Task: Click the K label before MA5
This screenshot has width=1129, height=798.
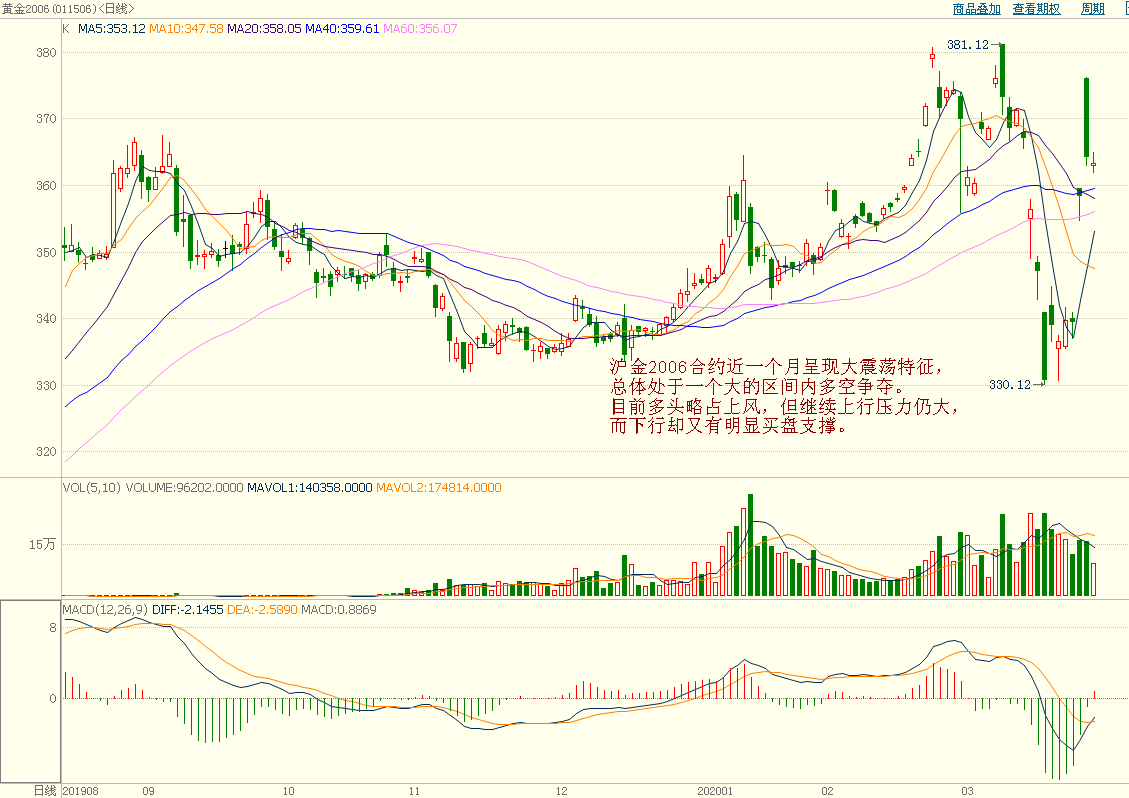Action: click(66, 29)
